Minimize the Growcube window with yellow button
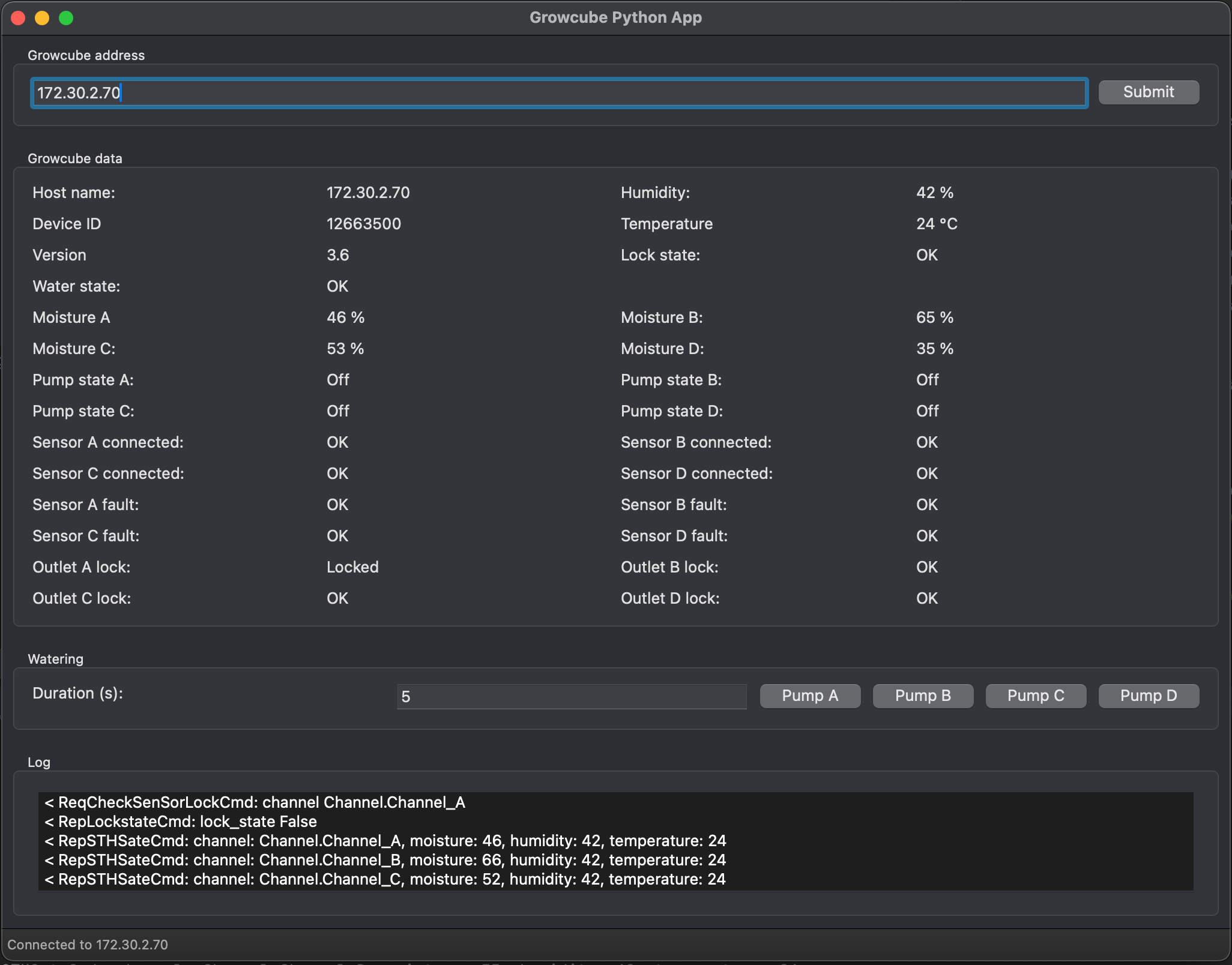This screenshot has width=1232, height=965. (42, 18)
